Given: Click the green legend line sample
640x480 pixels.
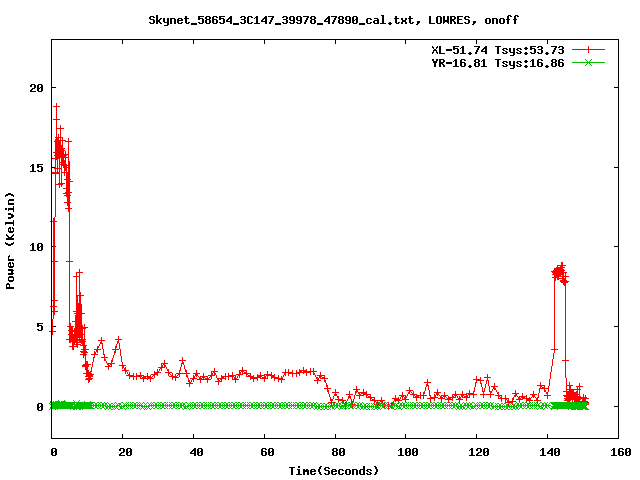Looking at the screenshot, I should (x=588, y=62).
